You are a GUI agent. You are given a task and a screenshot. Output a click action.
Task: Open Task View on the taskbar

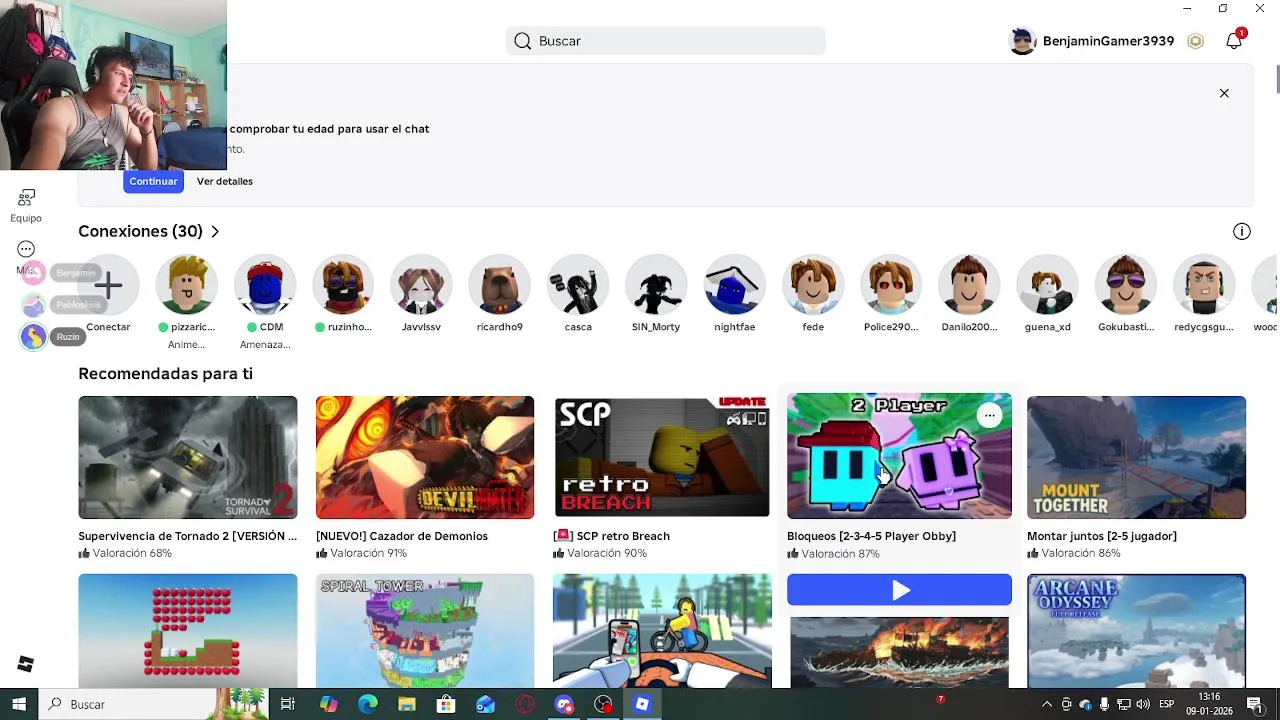[x=288, y=704]
